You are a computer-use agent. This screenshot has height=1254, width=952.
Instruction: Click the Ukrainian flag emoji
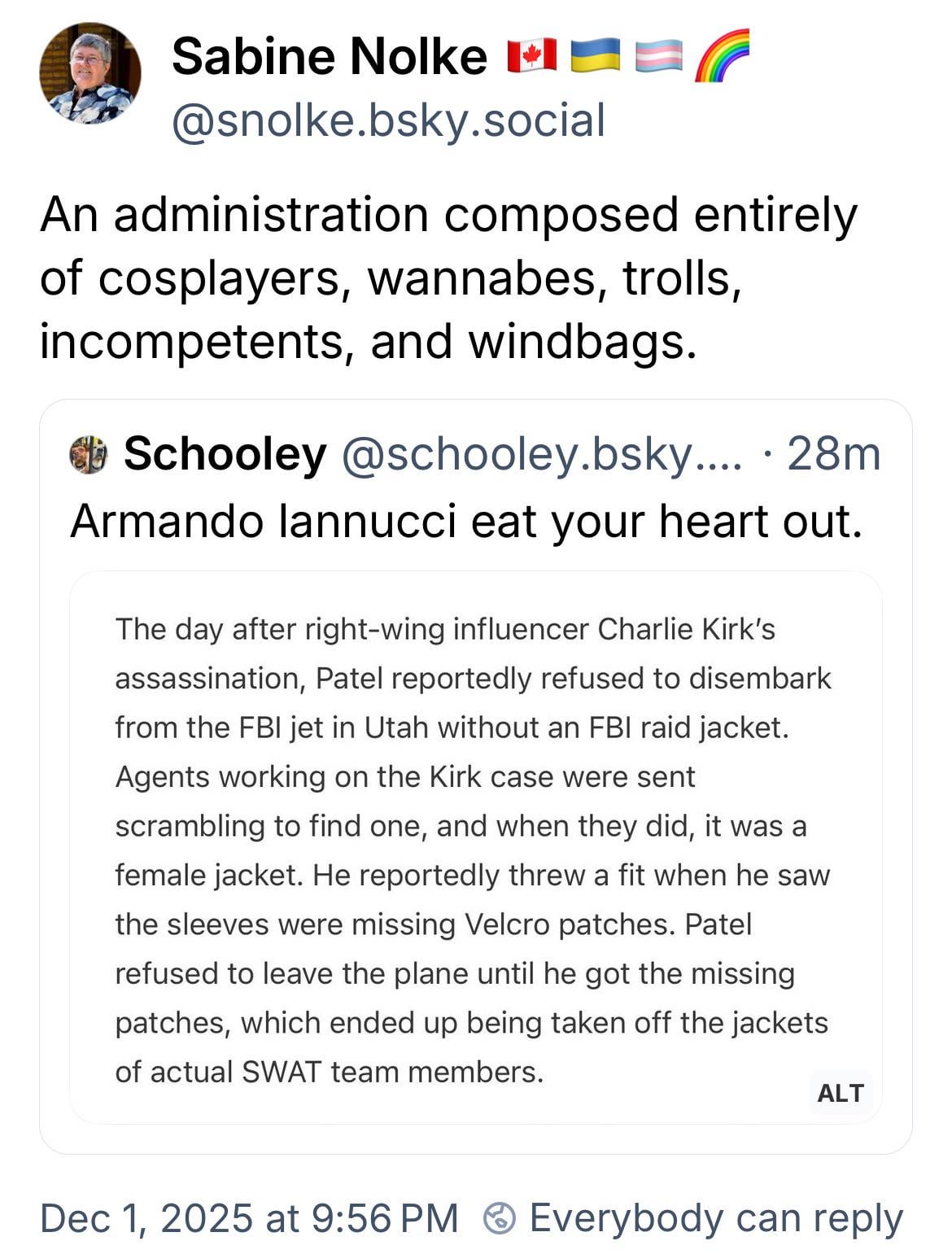(595, 55)
